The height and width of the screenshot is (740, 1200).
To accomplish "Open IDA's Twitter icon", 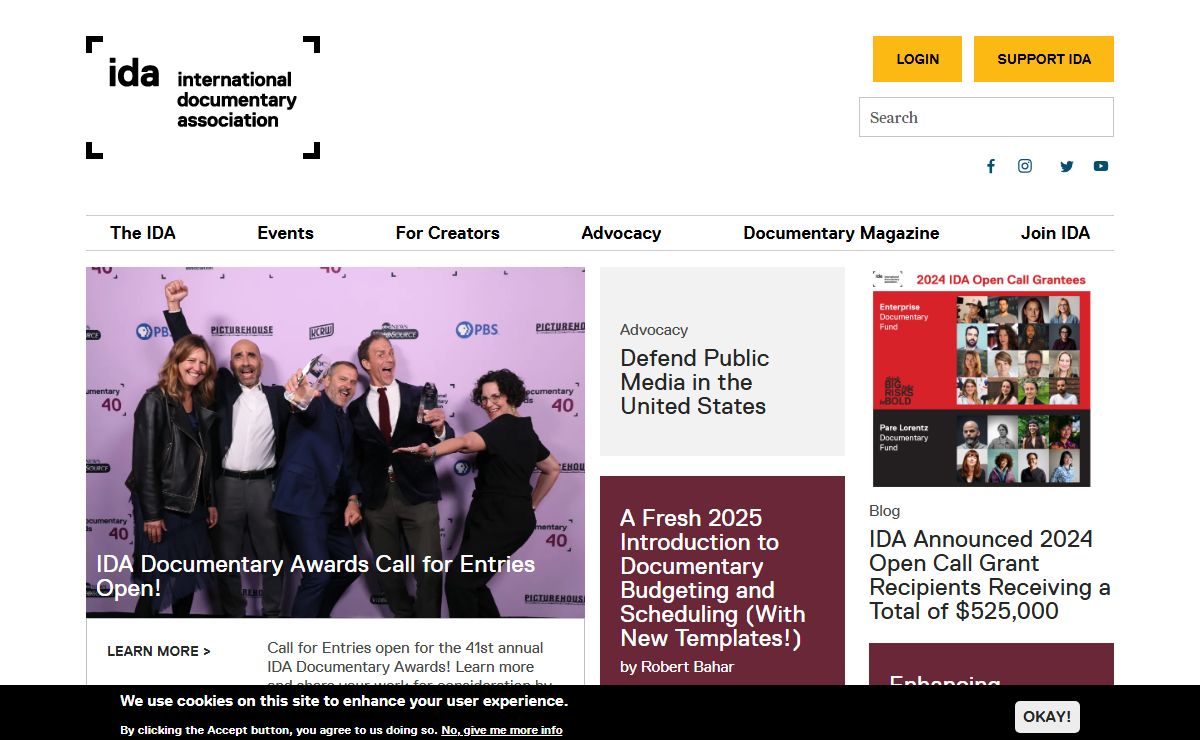I will pos(1067,166).
